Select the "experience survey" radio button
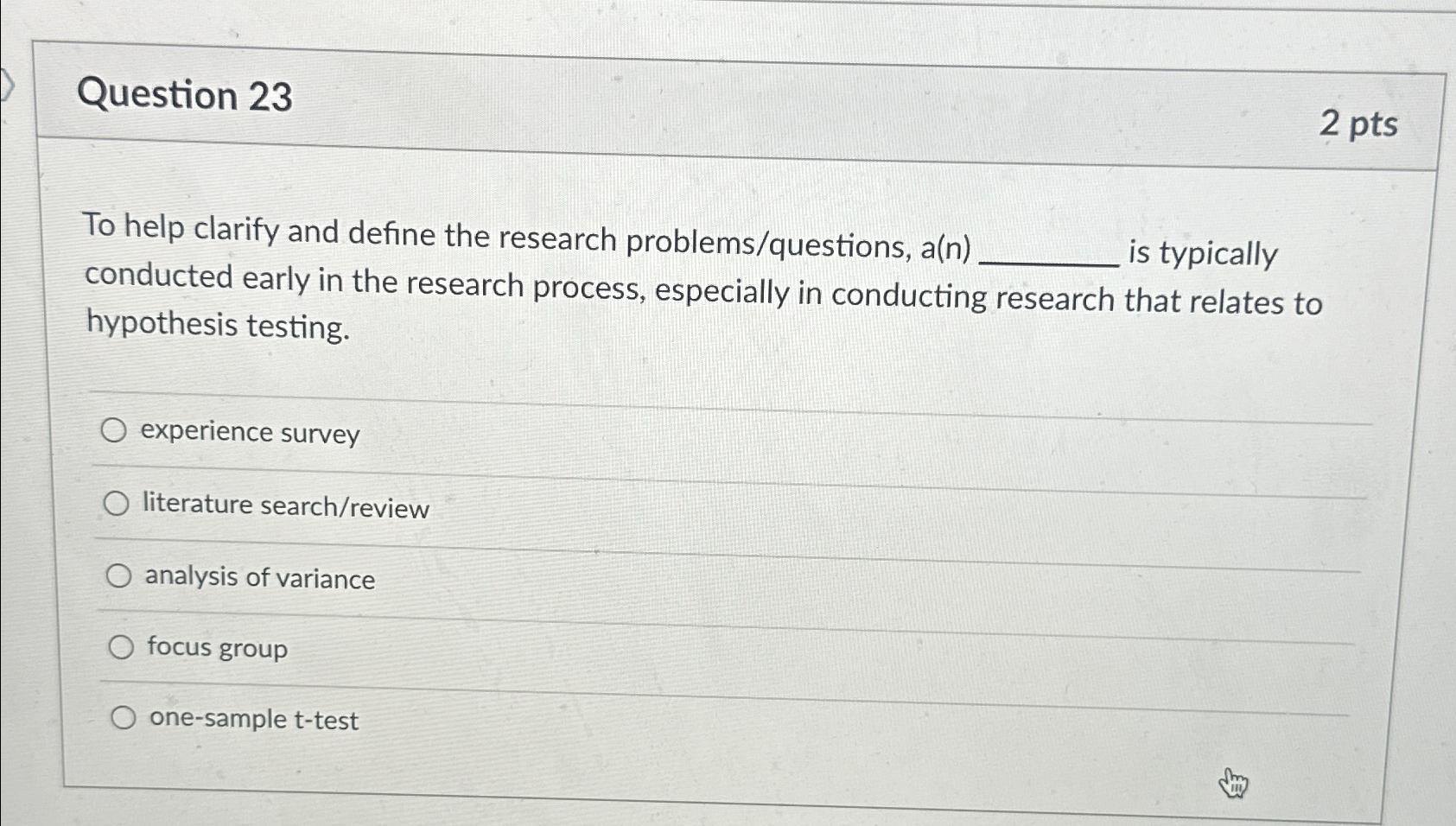The width and height of the screenshot is (1456, 826). pyautogui.click(x=116, y=429)
